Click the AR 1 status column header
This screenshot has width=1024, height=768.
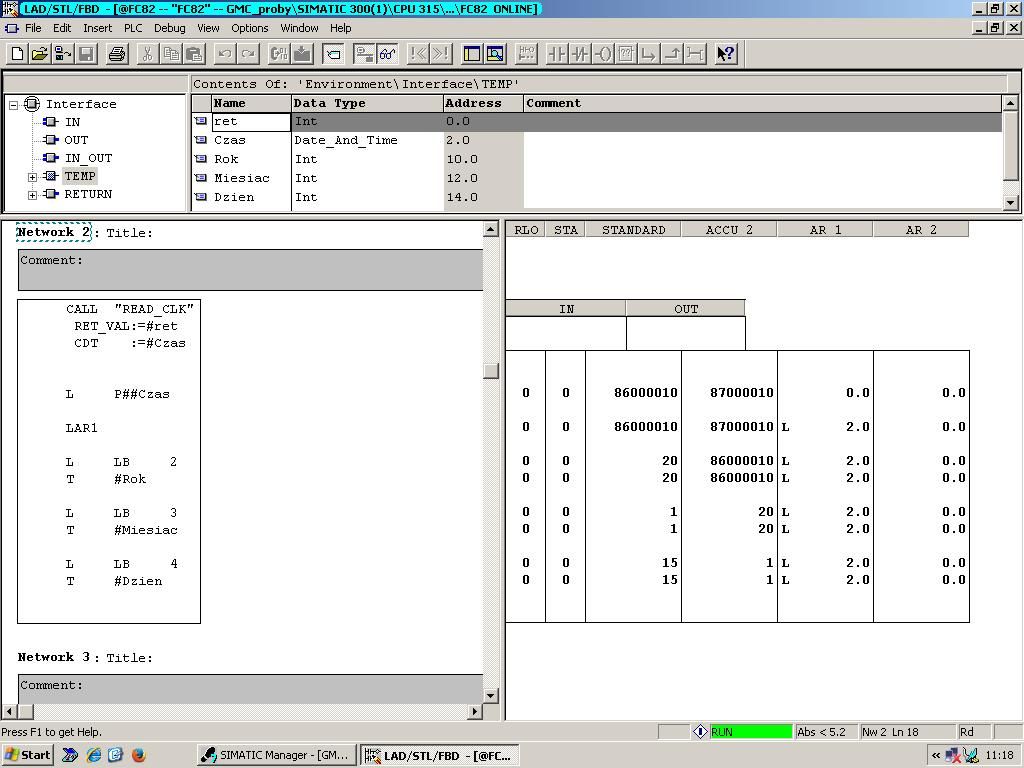point(825,230)
